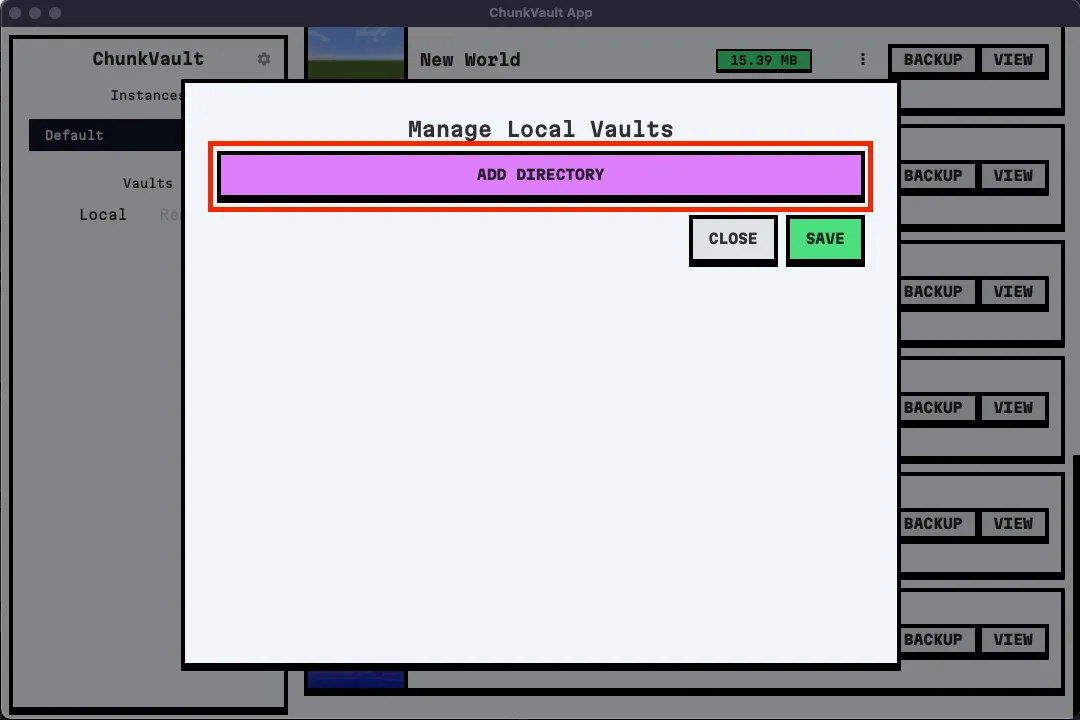
Task: Click the Vaults section label
Action: tap(147, 183)
